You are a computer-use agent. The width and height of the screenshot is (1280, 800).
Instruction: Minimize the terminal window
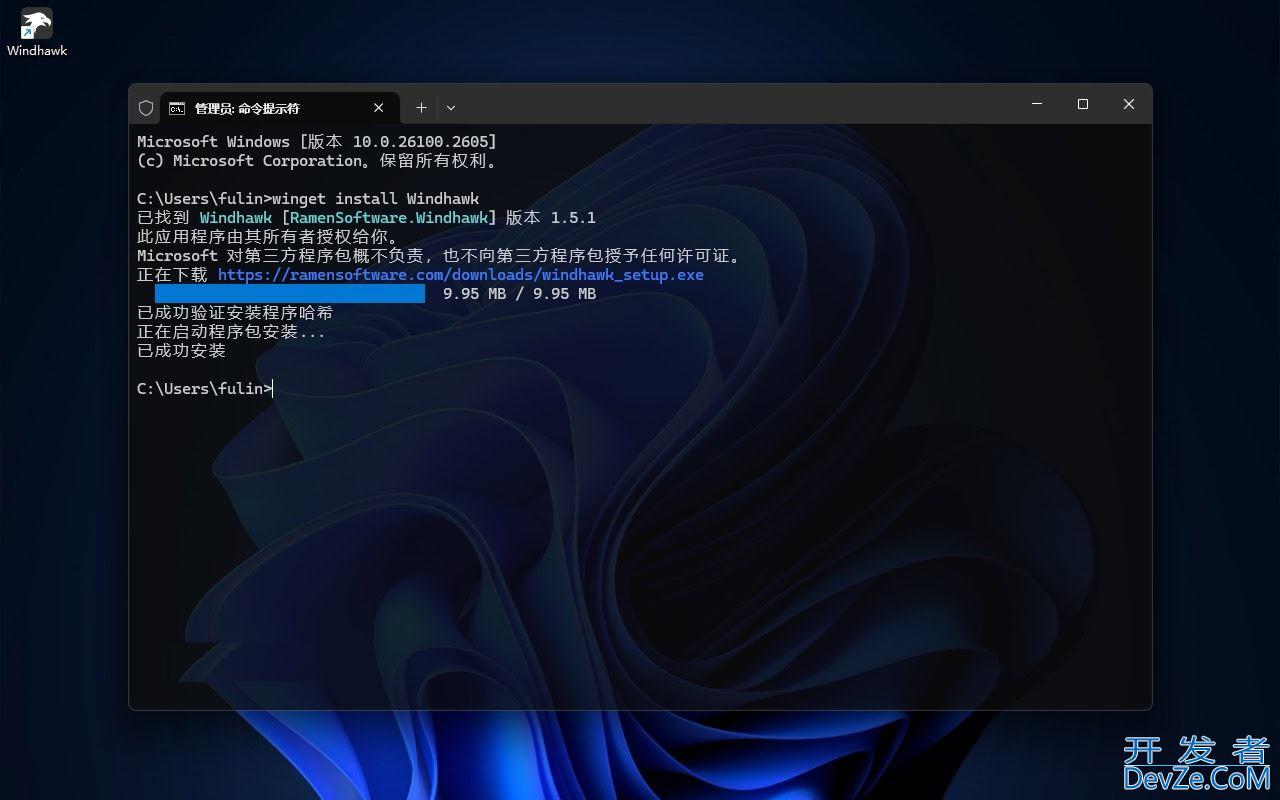coord(1037,104)
